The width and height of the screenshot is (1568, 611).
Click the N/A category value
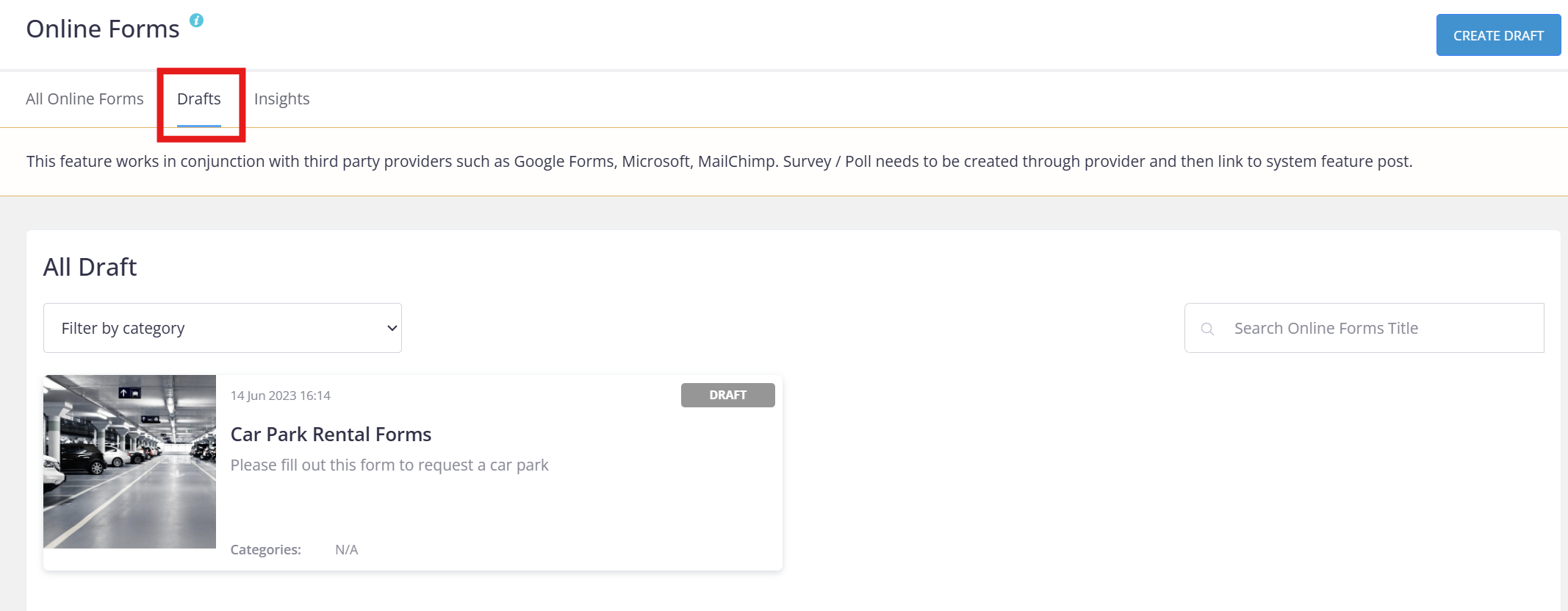pos(347,549)
